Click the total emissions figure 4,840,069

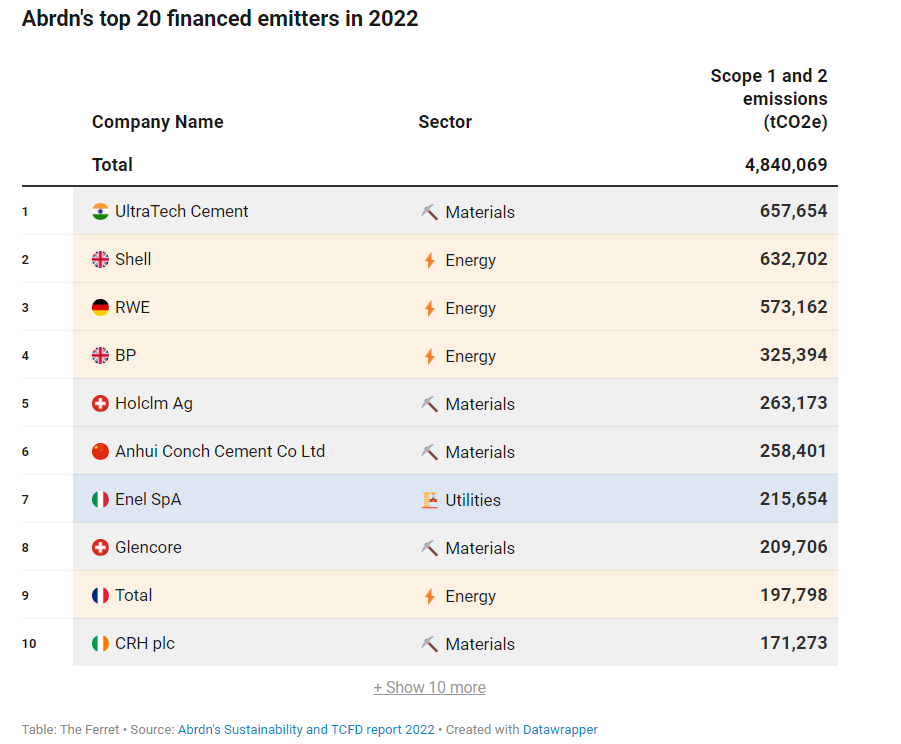(786, 165)
